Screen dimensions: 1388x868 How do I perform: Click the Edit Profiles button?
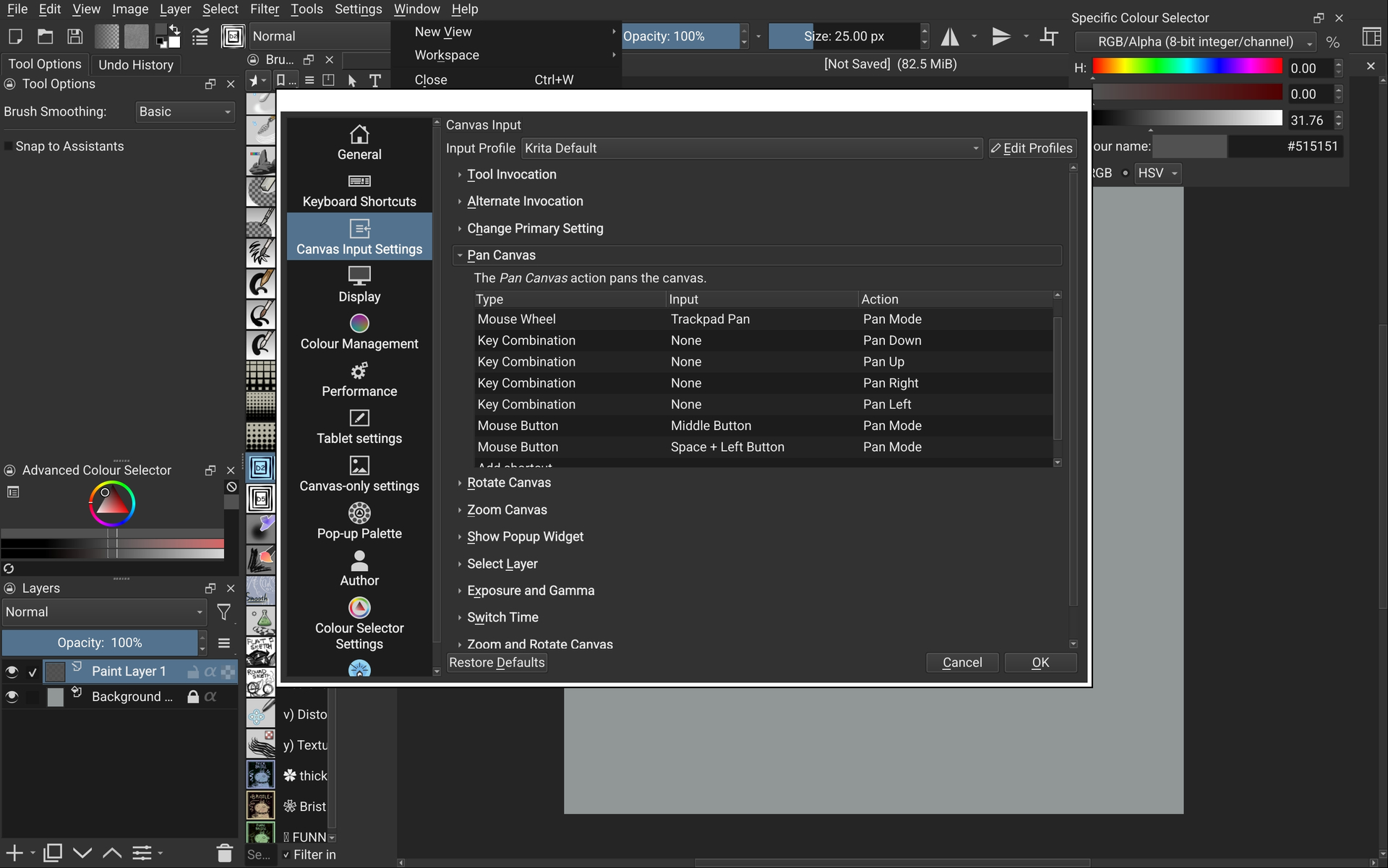click(x=1032, y=148)
